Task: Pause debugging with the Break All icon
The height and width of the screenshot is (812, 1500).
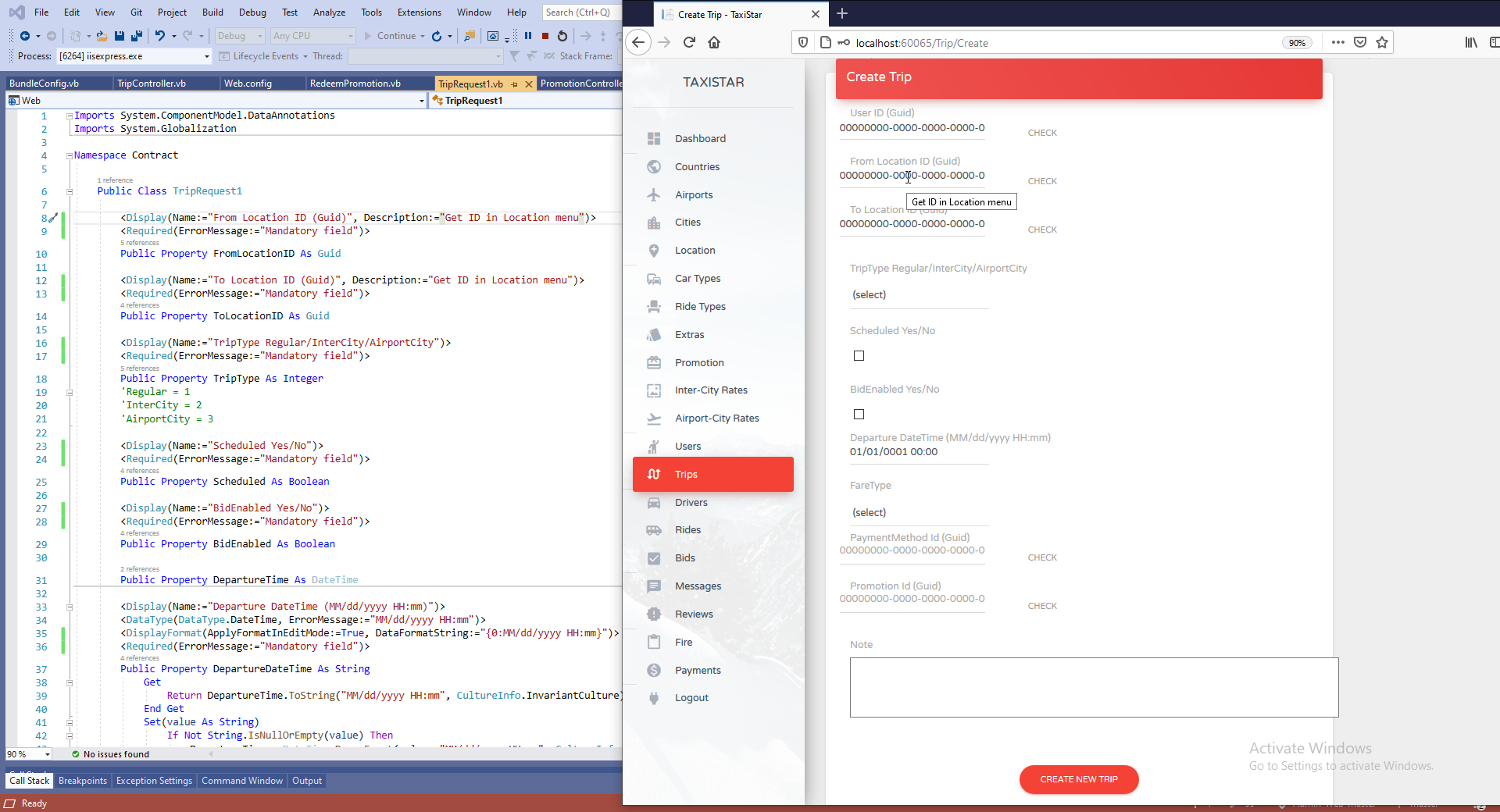Action: (x=528, y=36)
